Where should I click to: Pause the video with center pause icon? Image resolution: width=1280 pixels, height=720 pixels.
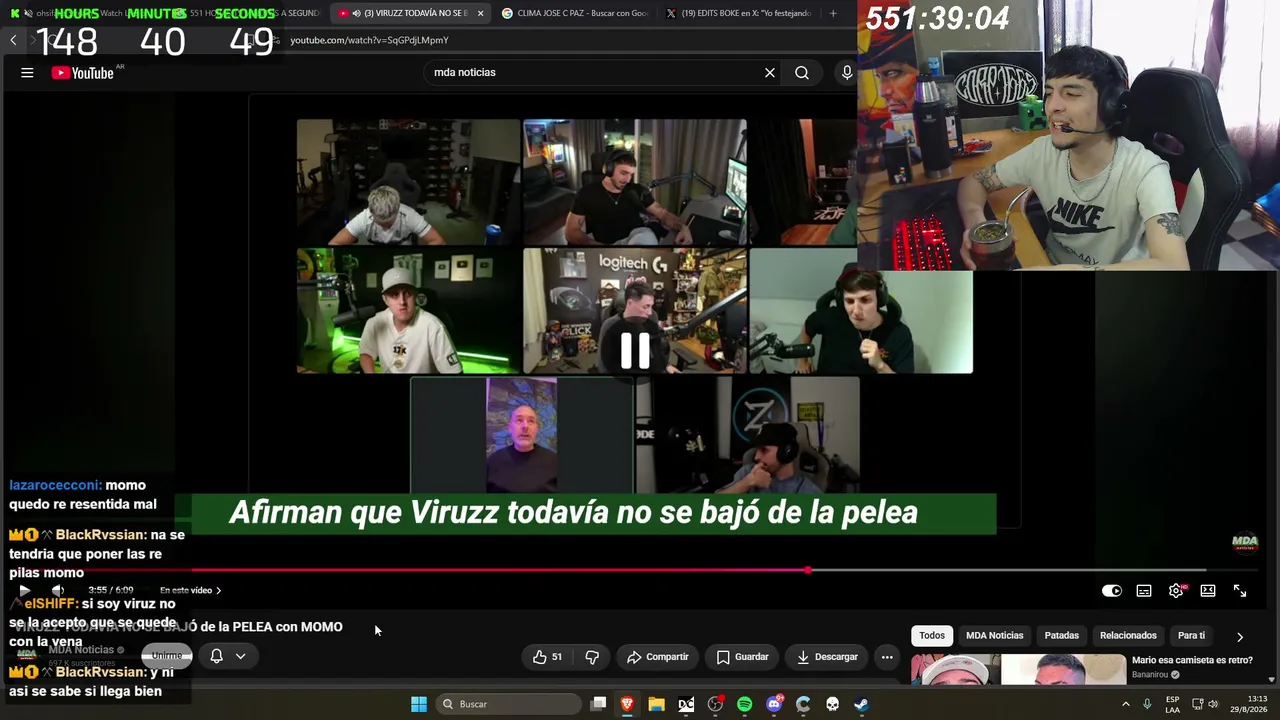(x=635, y=350)
